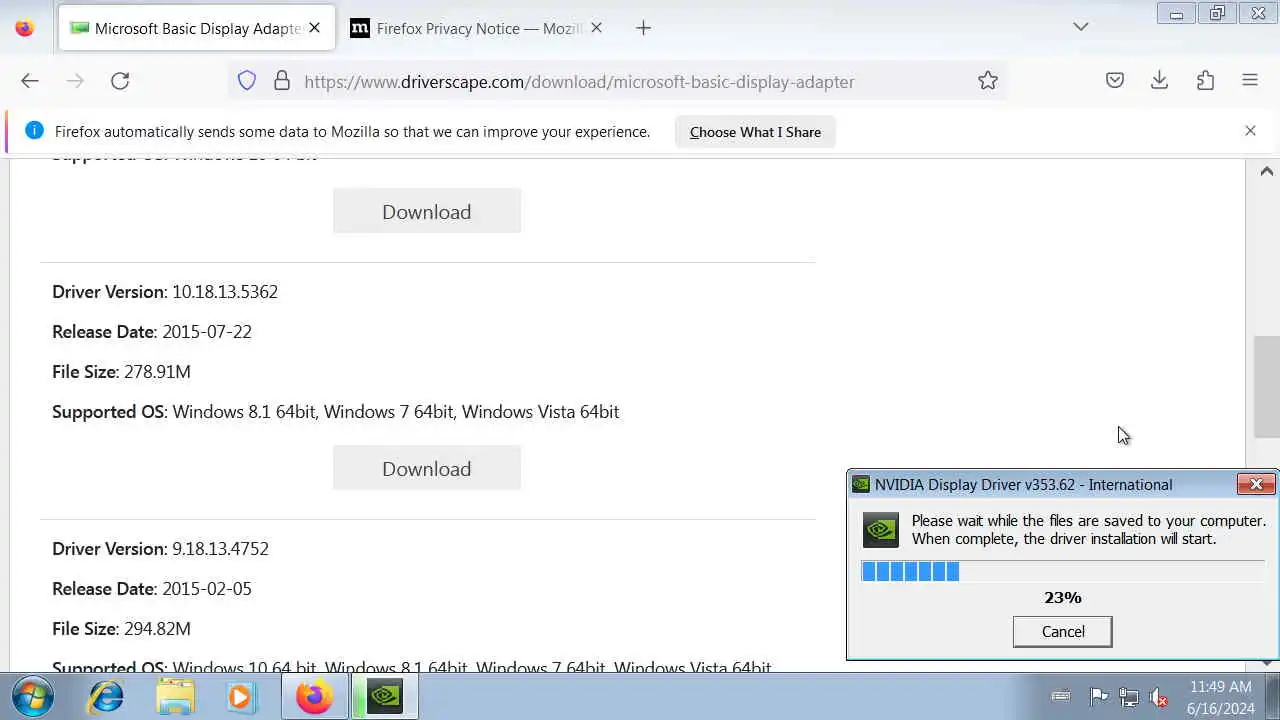The width and height of the screenshot is (1280, 720).
Task: Open Windows Explorer folder on taskbar
Action: coord(175,696)
